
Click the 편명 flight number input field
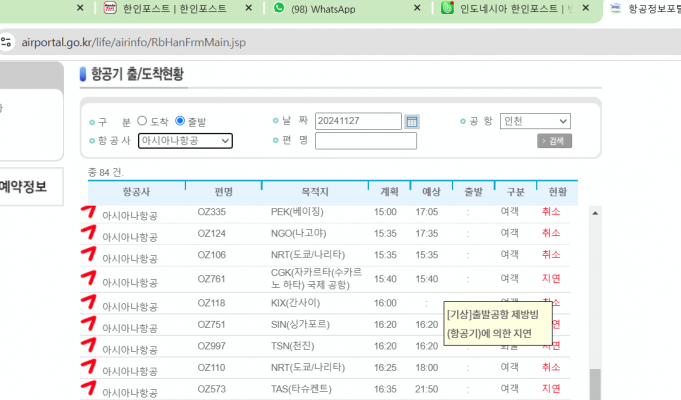(x=365, y=141)
